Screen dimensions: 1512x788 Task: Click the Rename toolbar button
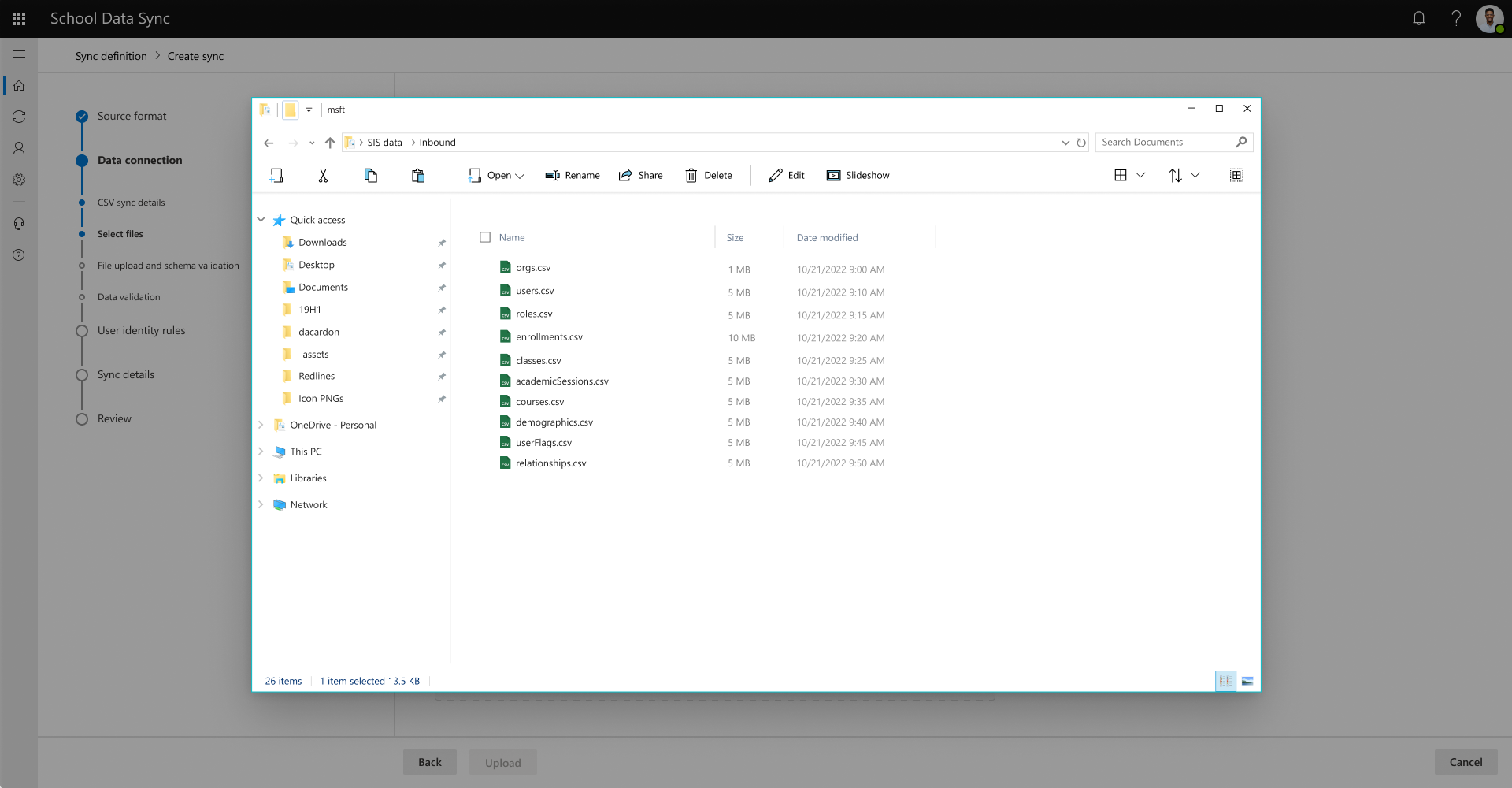(573, 176)
